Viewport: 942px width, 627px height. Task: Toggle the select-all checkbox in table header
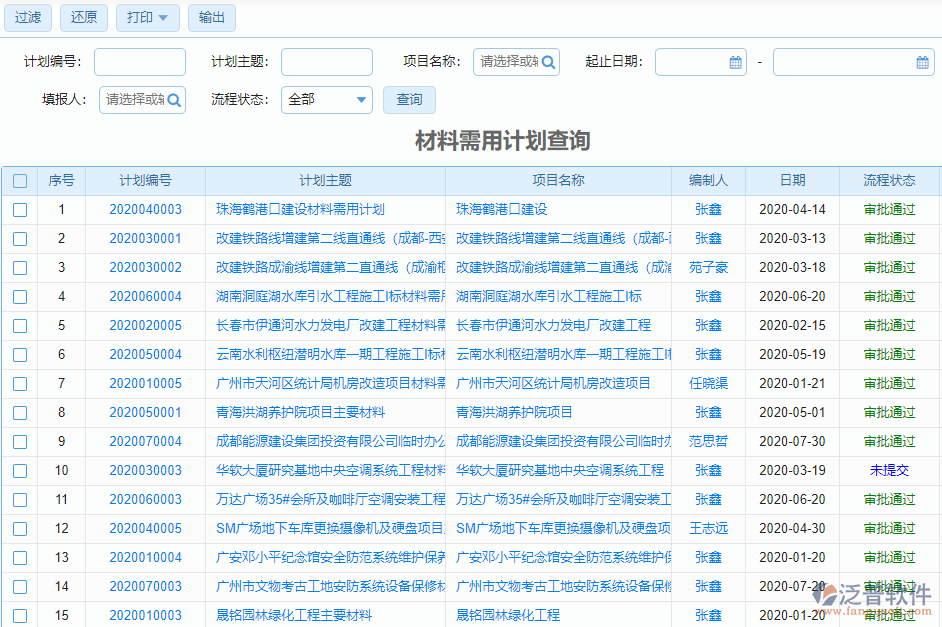click(x=21, y=180)
